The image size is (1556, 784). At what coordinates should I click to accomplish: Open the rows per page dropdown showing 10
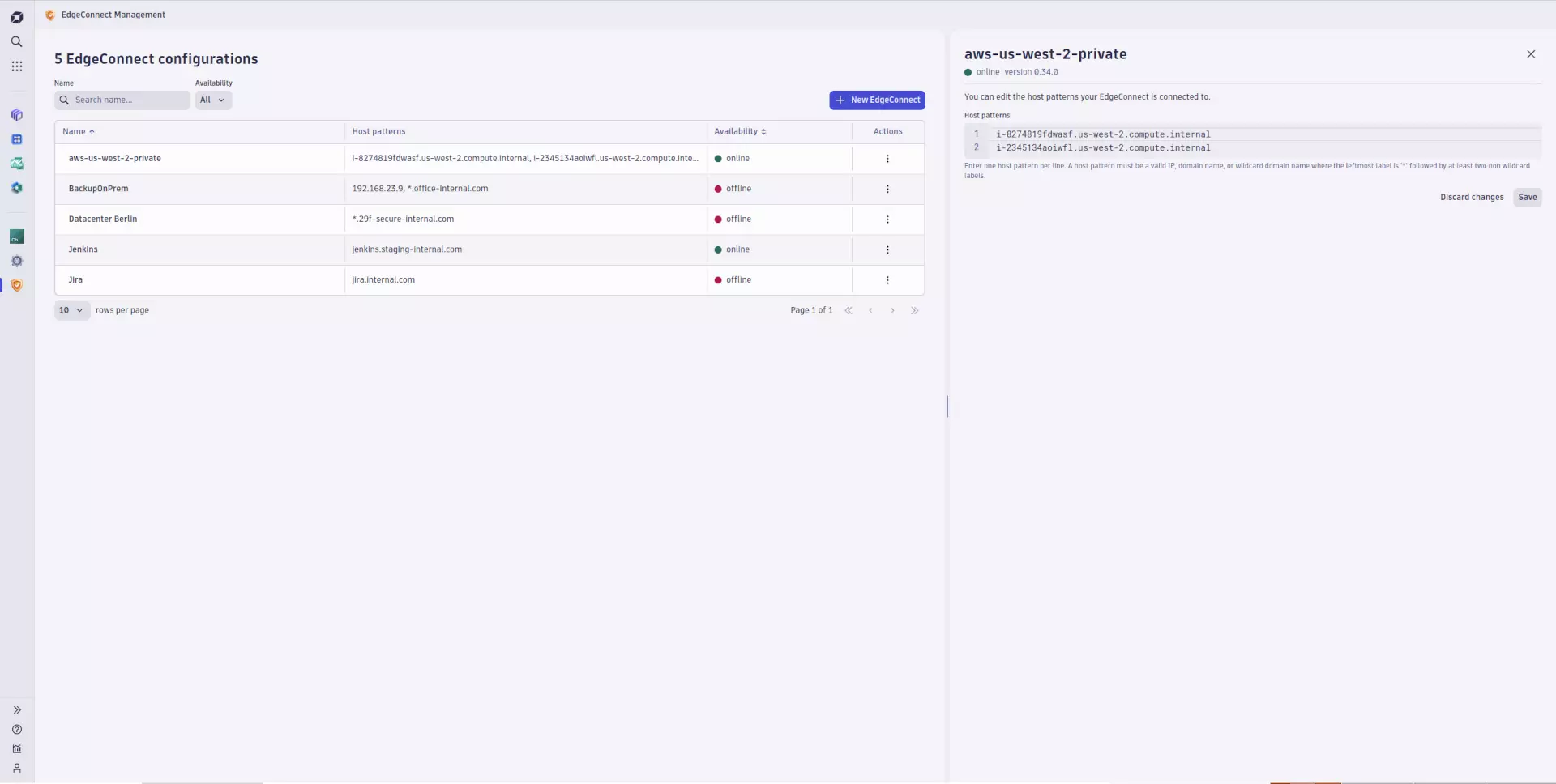(71, 310)
